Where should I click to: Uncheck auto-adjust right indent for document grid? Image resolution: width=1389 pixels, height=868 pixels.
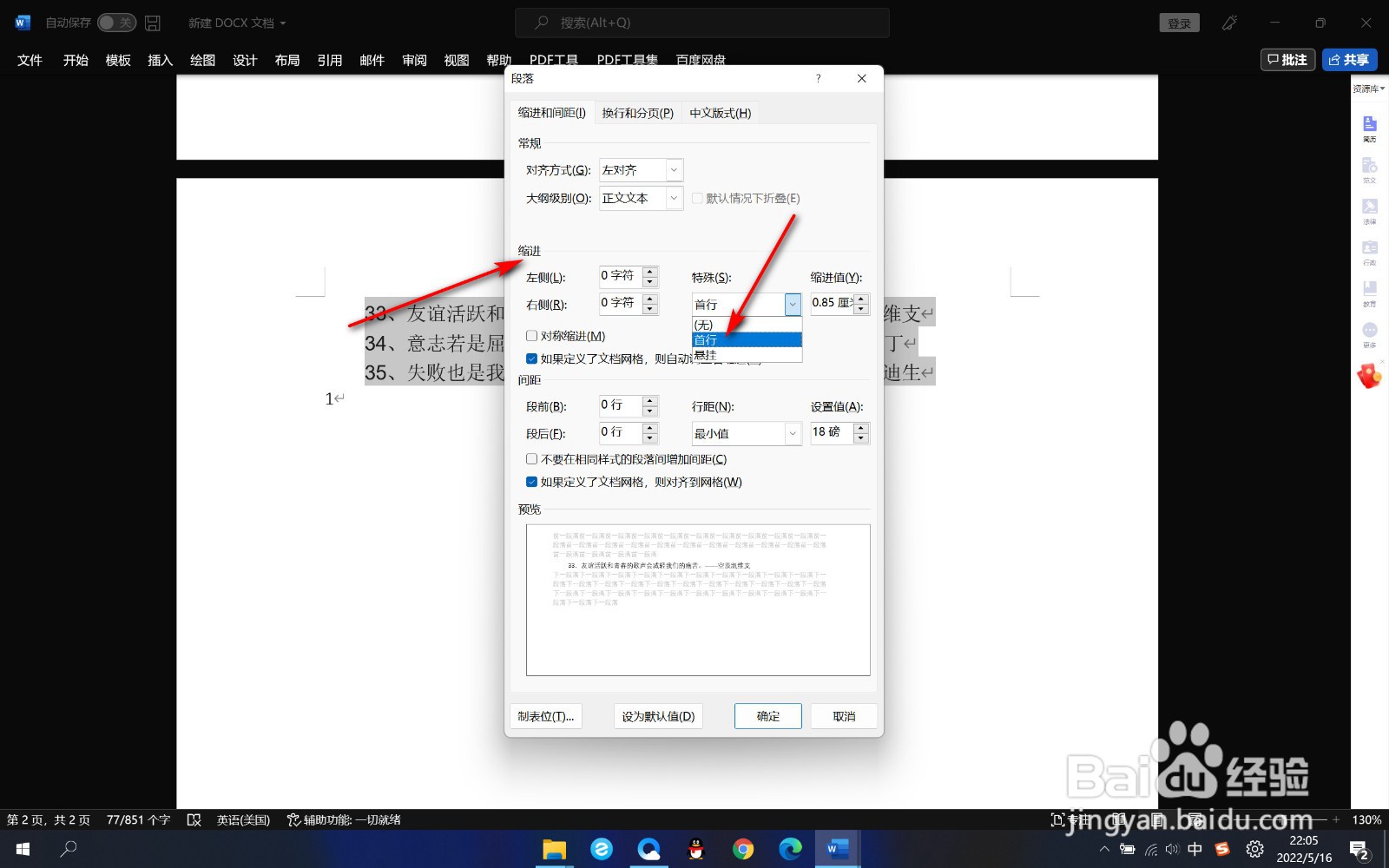[x=531, y=358]
